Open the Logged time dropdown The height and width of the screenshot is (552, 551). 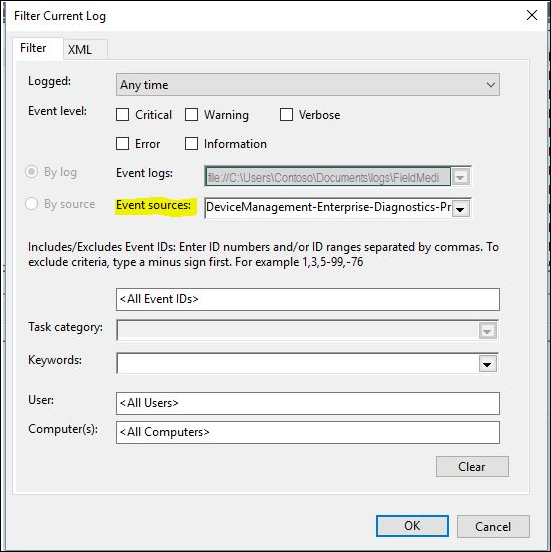pos(308,84)
